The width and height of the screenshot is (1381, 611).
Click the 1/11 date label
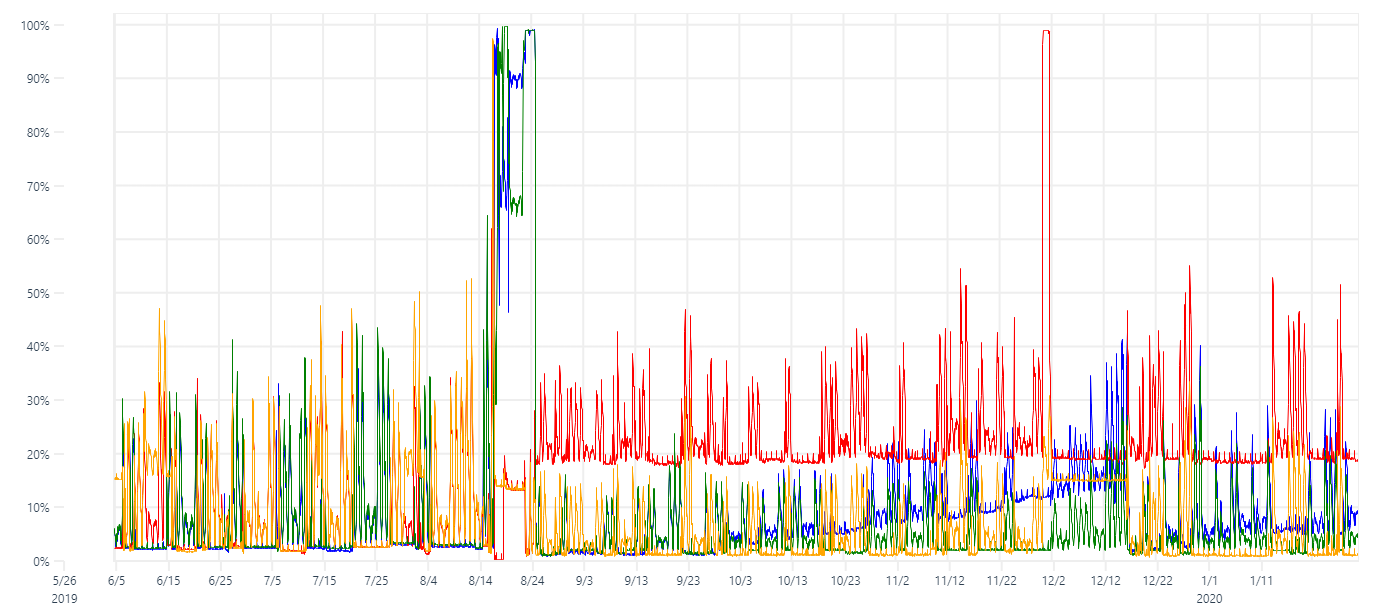1263,579
